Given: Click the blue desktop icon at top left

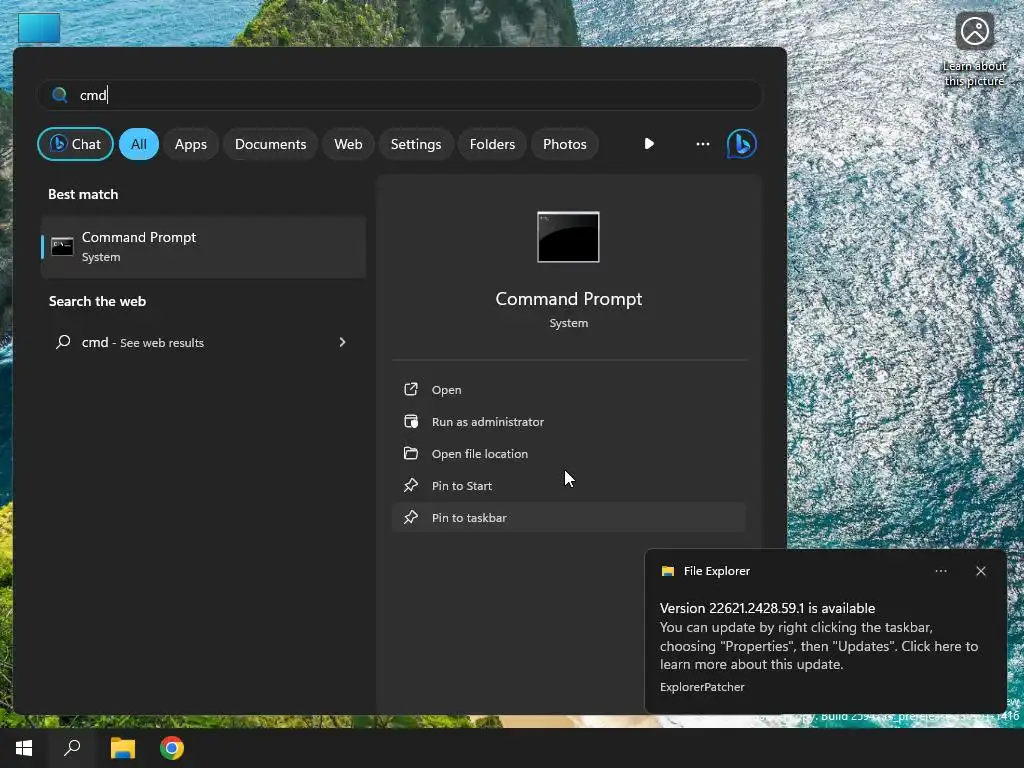Looking at the screenshot, I should click(x=39, y=28).
